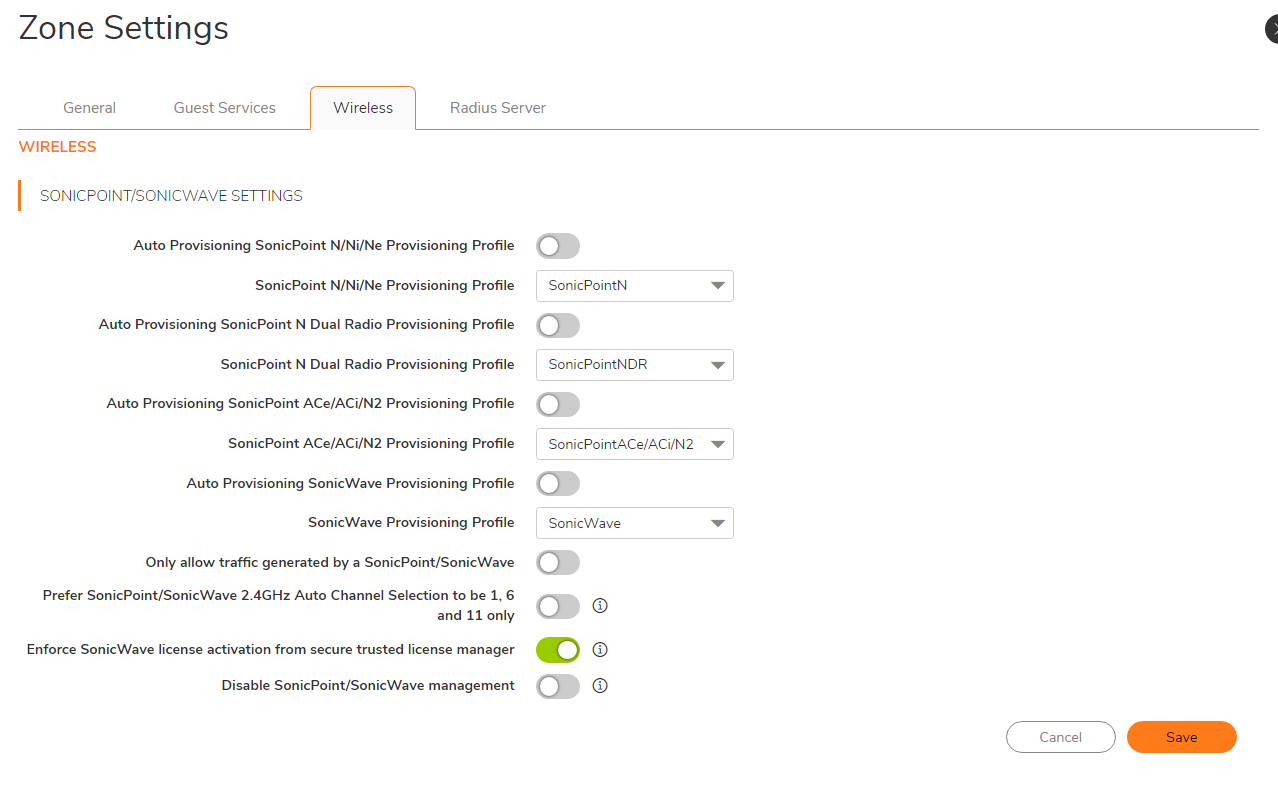Screen dimensions: 1278x793
Task: Click the 'SonicWave Provisioning Profile' label
Action: click(x=411, y=523)
